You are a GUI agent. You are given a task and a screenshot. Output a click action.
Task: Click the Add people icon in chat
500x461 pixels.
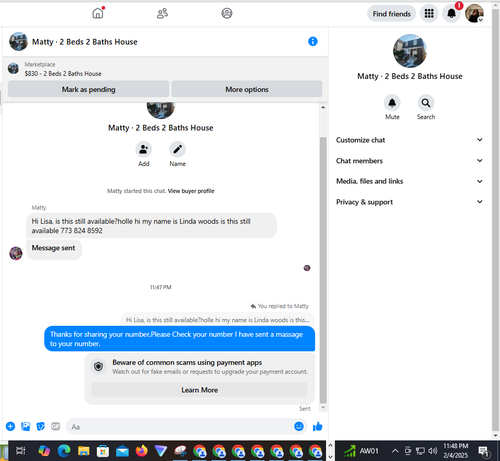(x=144, y=149)
